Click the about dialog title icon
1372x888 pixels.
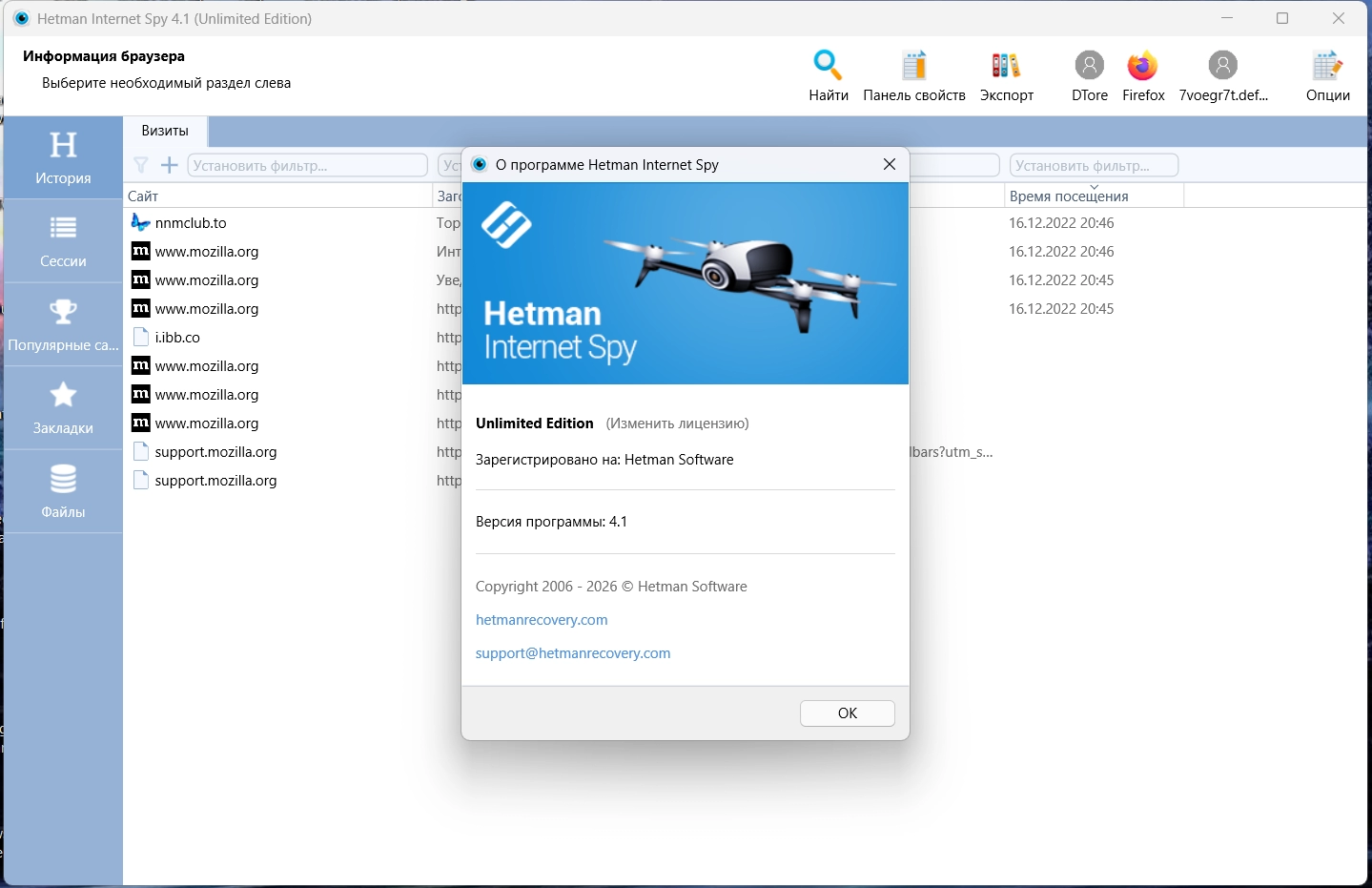(480, 164)
